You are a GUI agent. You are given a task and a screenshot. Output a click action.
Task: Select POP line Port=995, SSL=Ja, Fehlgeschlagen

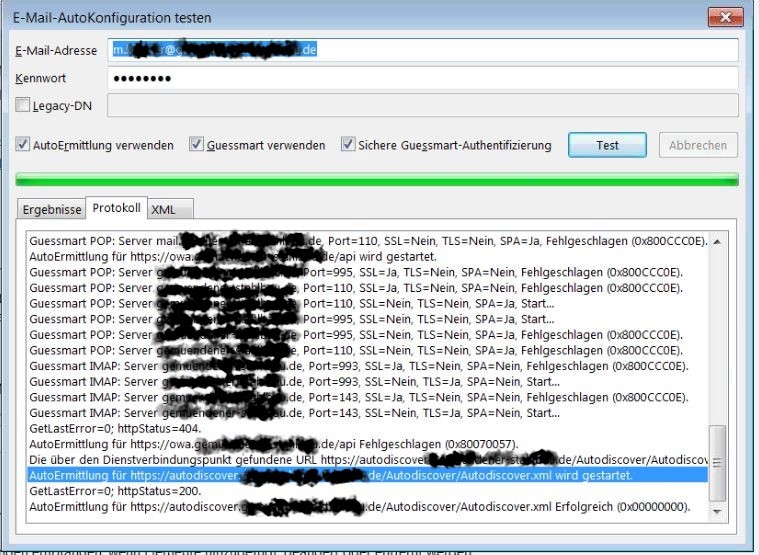356,272
